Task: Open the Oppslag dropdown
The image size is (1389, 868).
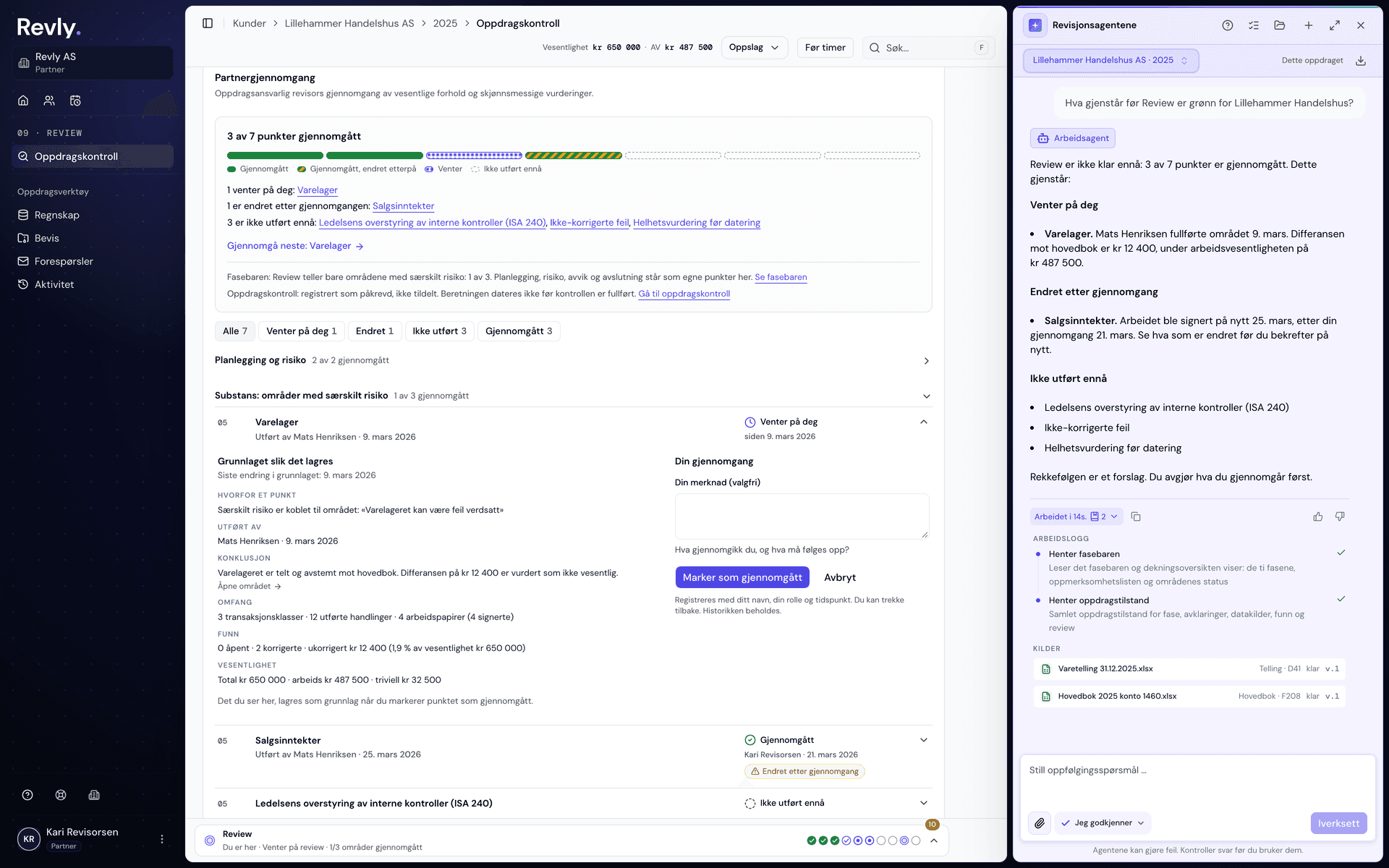Action: pos(754,48)
